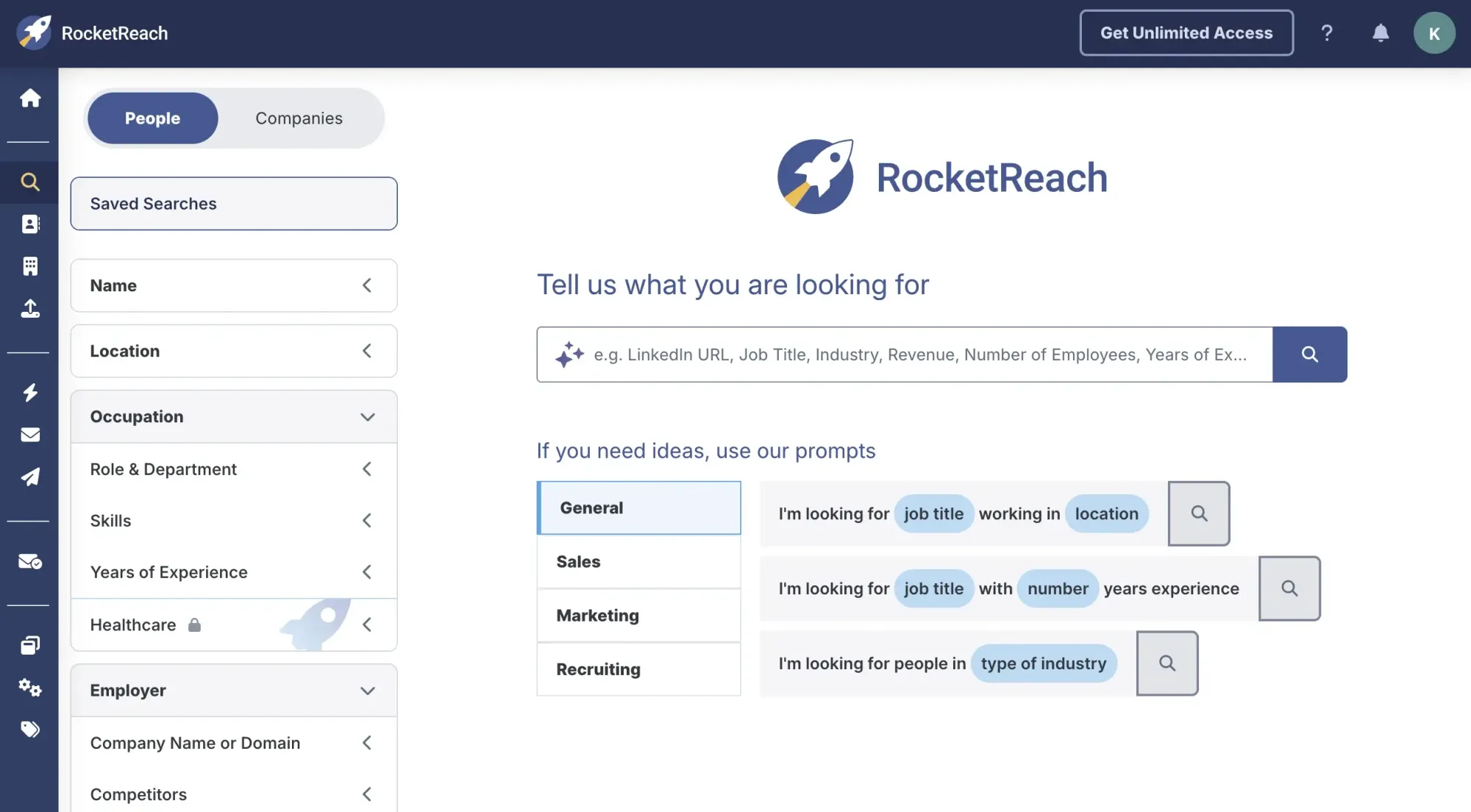The width and height of the screenshot is (1471, 812).
Task: Switch to People search mode
Action: 152,118
